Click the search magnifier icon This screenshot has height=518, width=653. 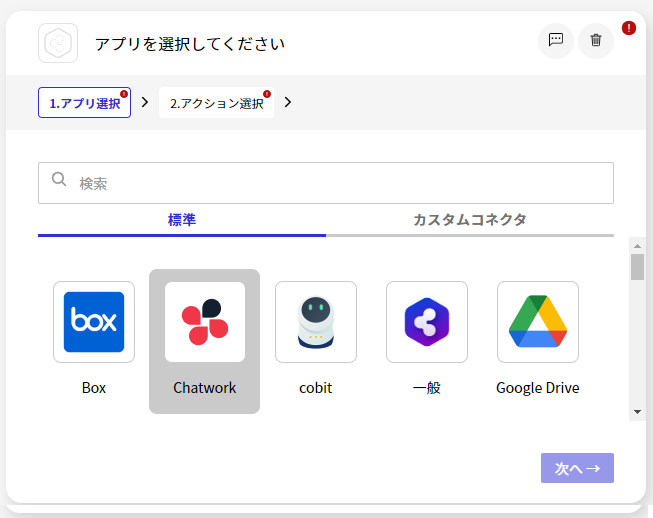point(59,179)
